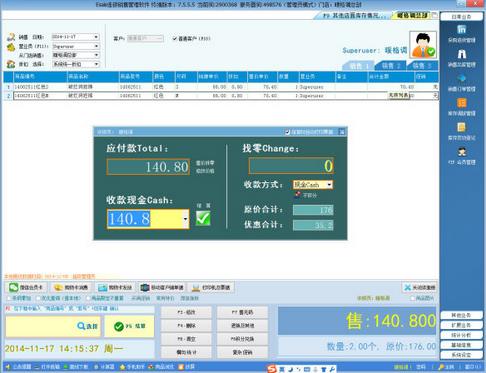486x373 pixels.
Task: Click the green checkmark settle icon in payment dialog
Action: (x=203, y=218)
